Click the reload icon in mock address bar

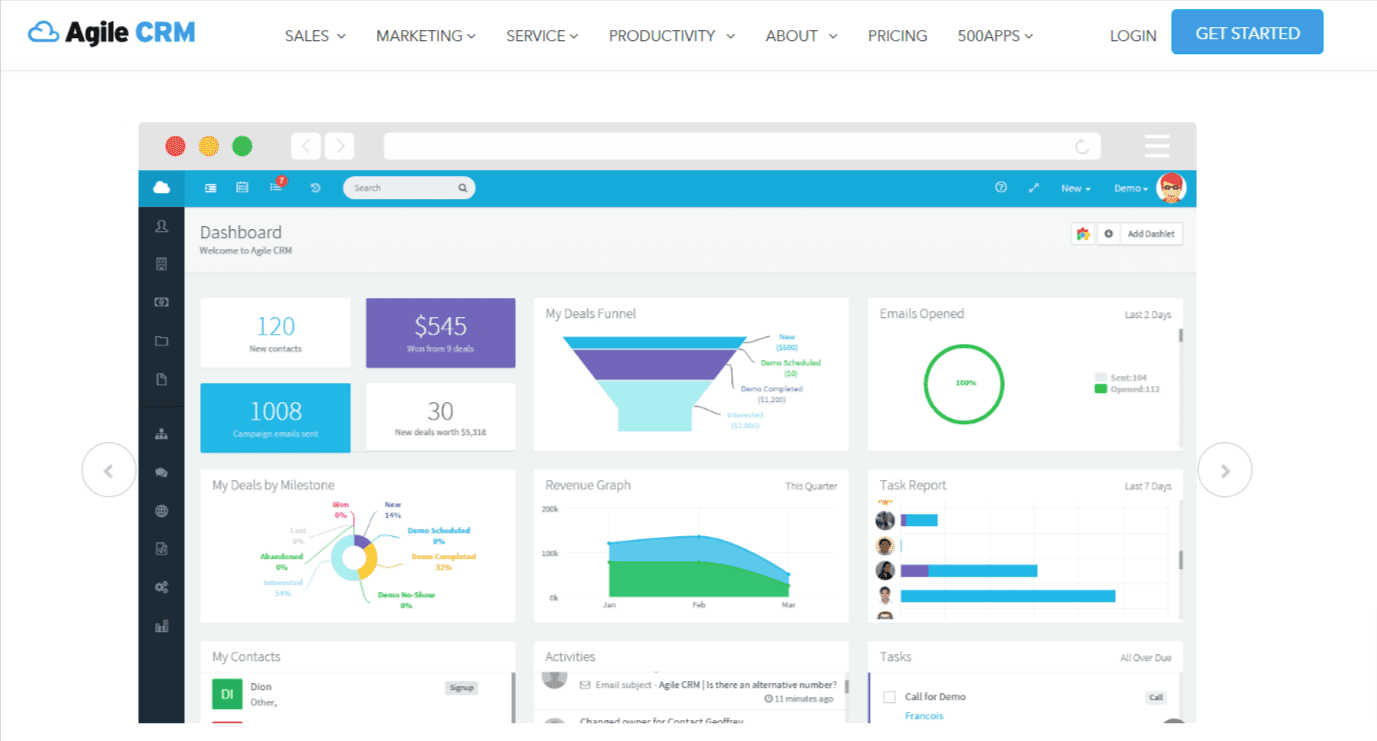1082,147
